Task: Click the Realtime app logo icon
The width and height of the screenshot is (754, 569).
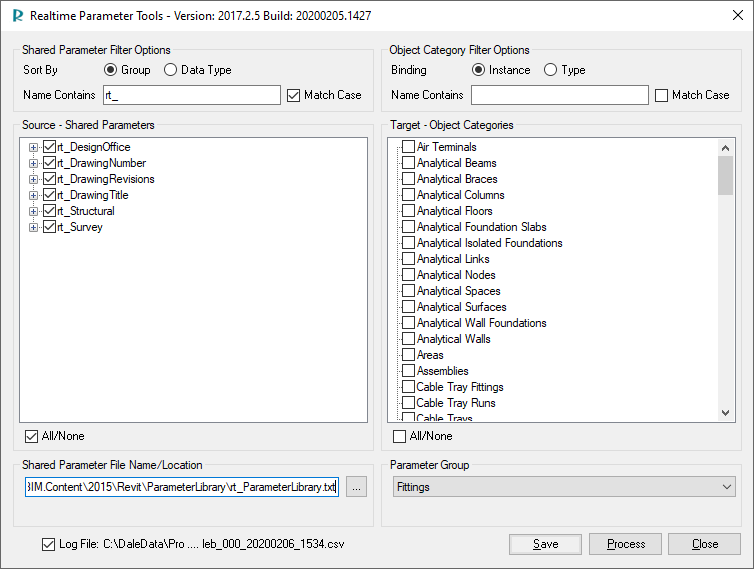Action: pyautogui.click(x=18, y=16)
